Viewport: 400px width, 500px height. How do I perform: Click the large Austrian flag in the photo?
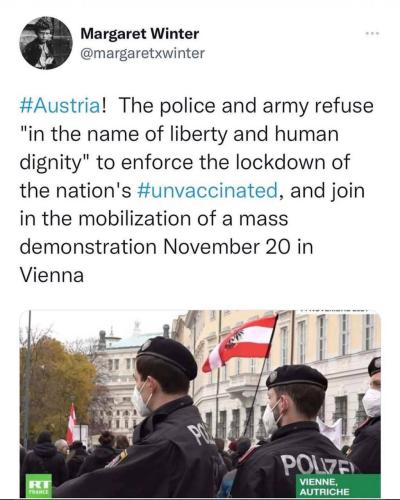point(240,343)
